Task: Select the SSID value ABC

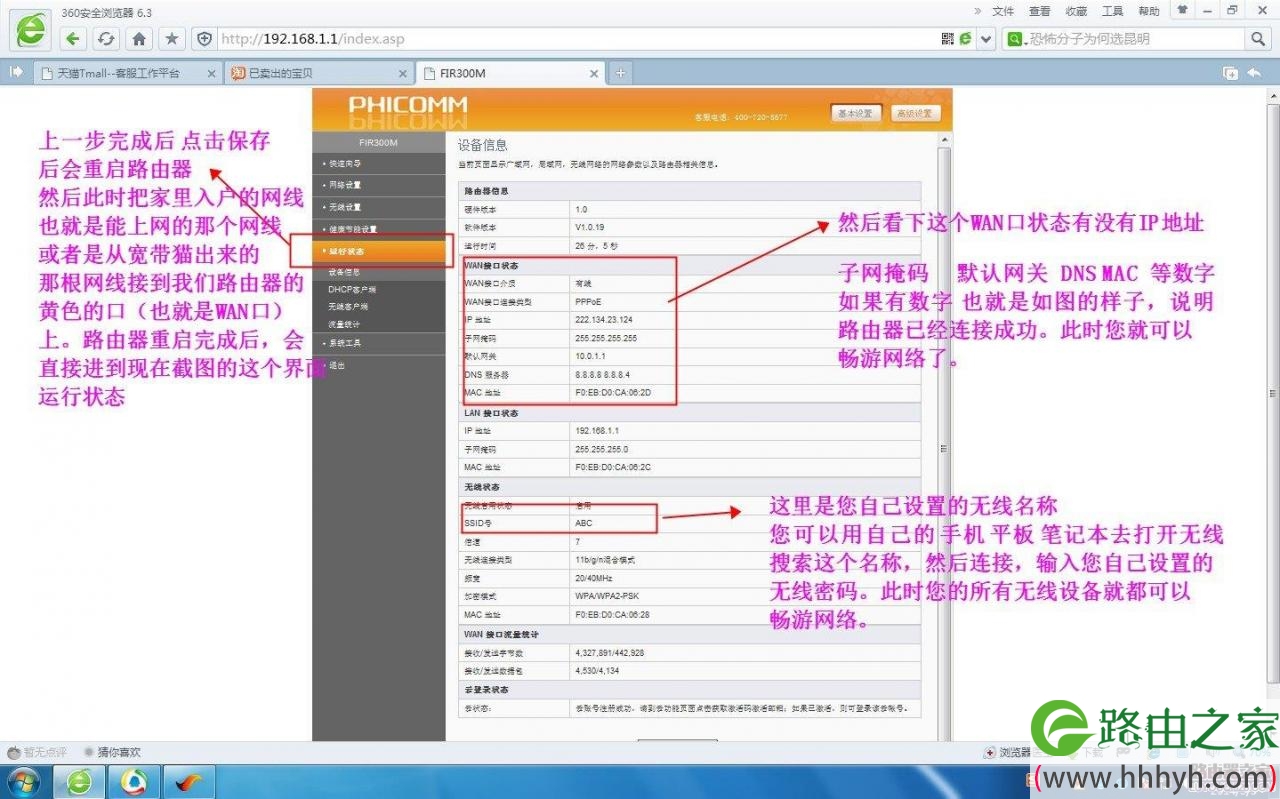Action: [584, 523]
